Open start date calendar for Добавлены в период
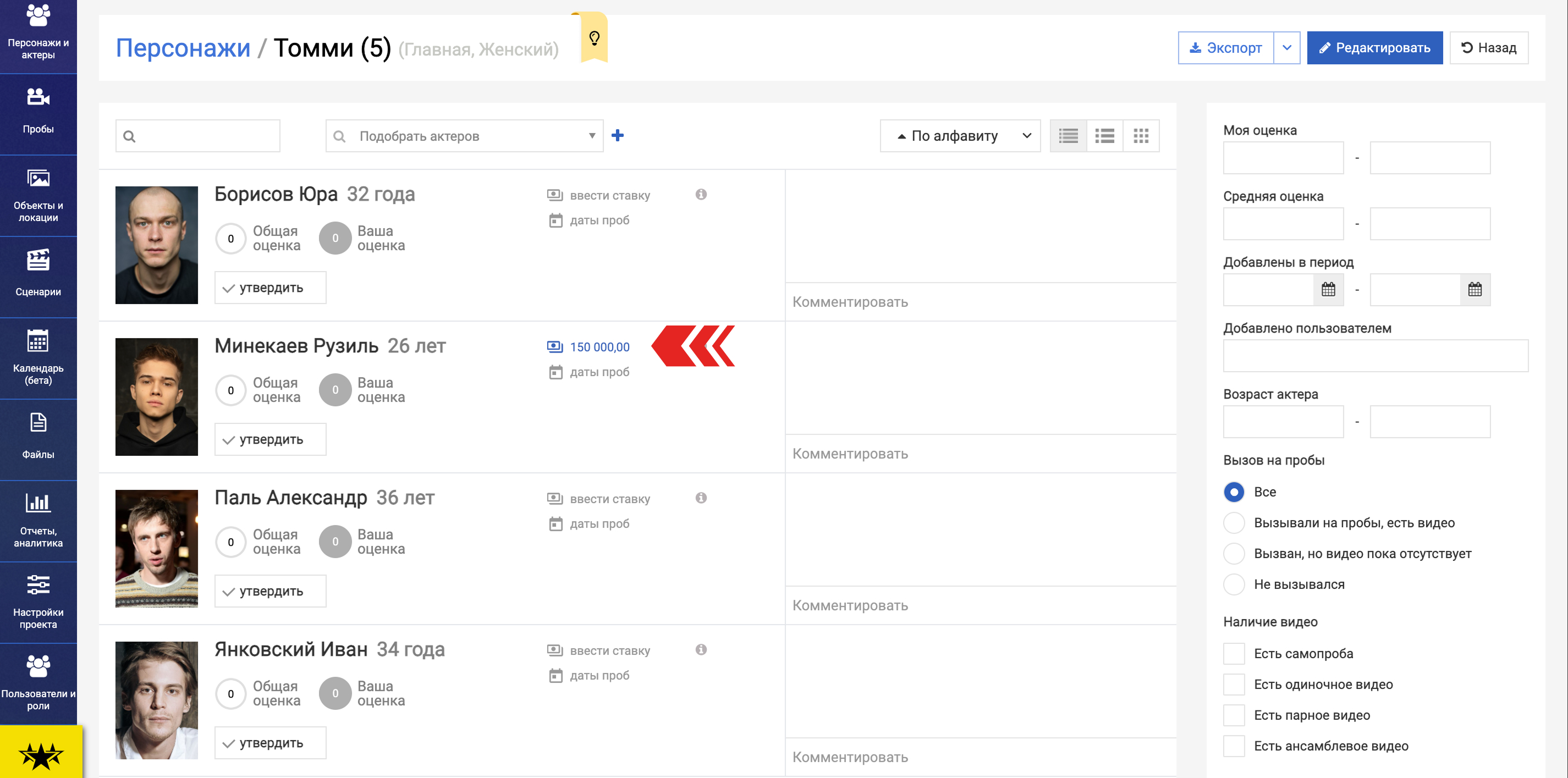The height and width of the screenshot is (778, 1568). pos(1328,290)
